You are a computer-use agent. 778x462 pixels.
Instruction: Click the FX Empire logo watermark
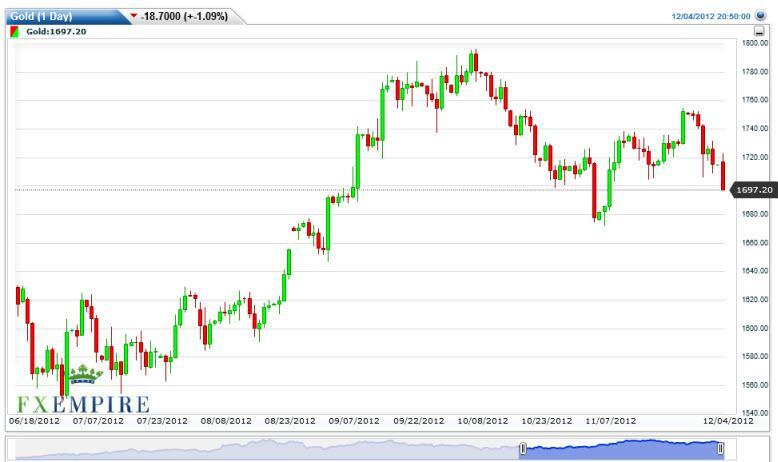(82, 404)
